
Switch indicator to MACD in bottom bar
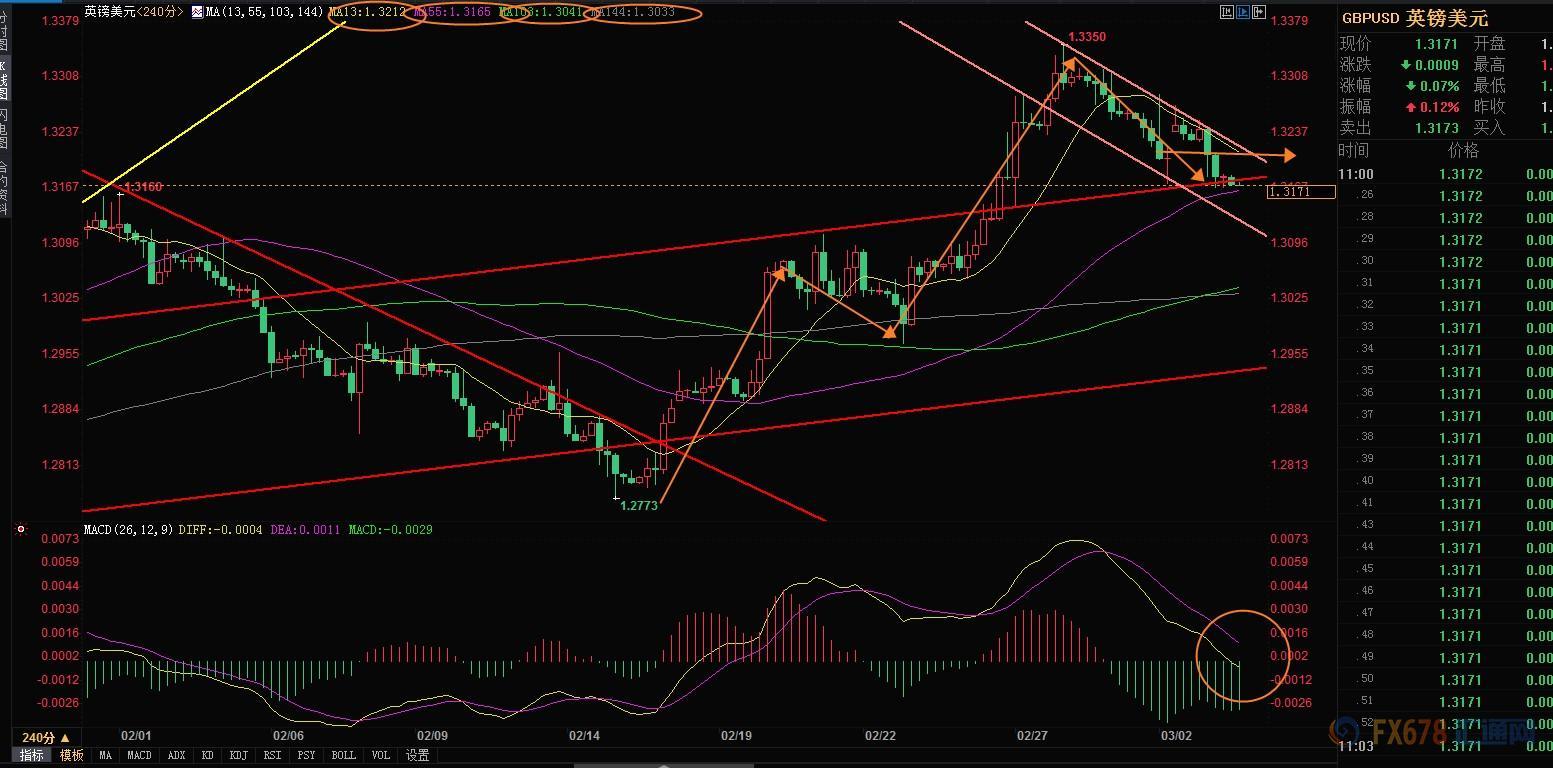(x=140, y=755)
